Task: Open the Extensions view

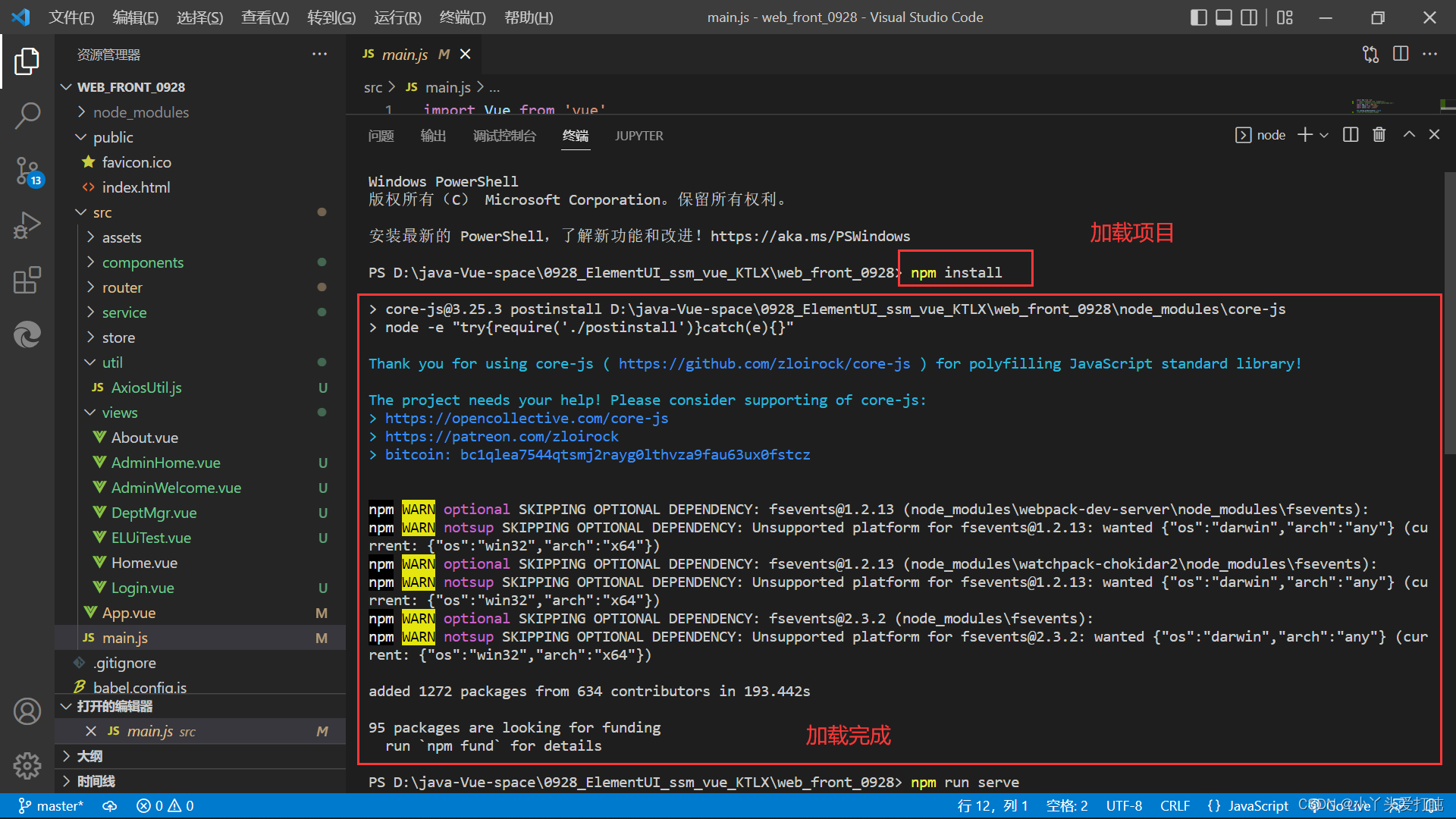Action: click(x=27, y=280)
